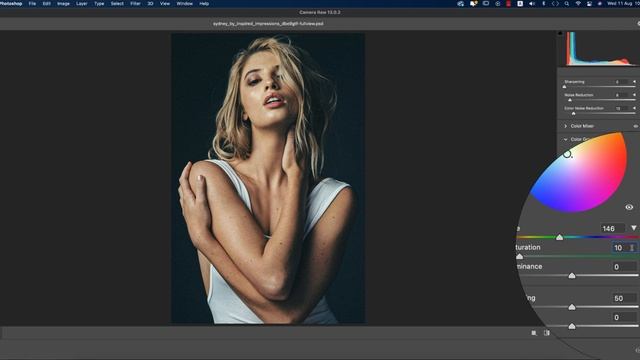Open the View menu

[x=165, y=4]
